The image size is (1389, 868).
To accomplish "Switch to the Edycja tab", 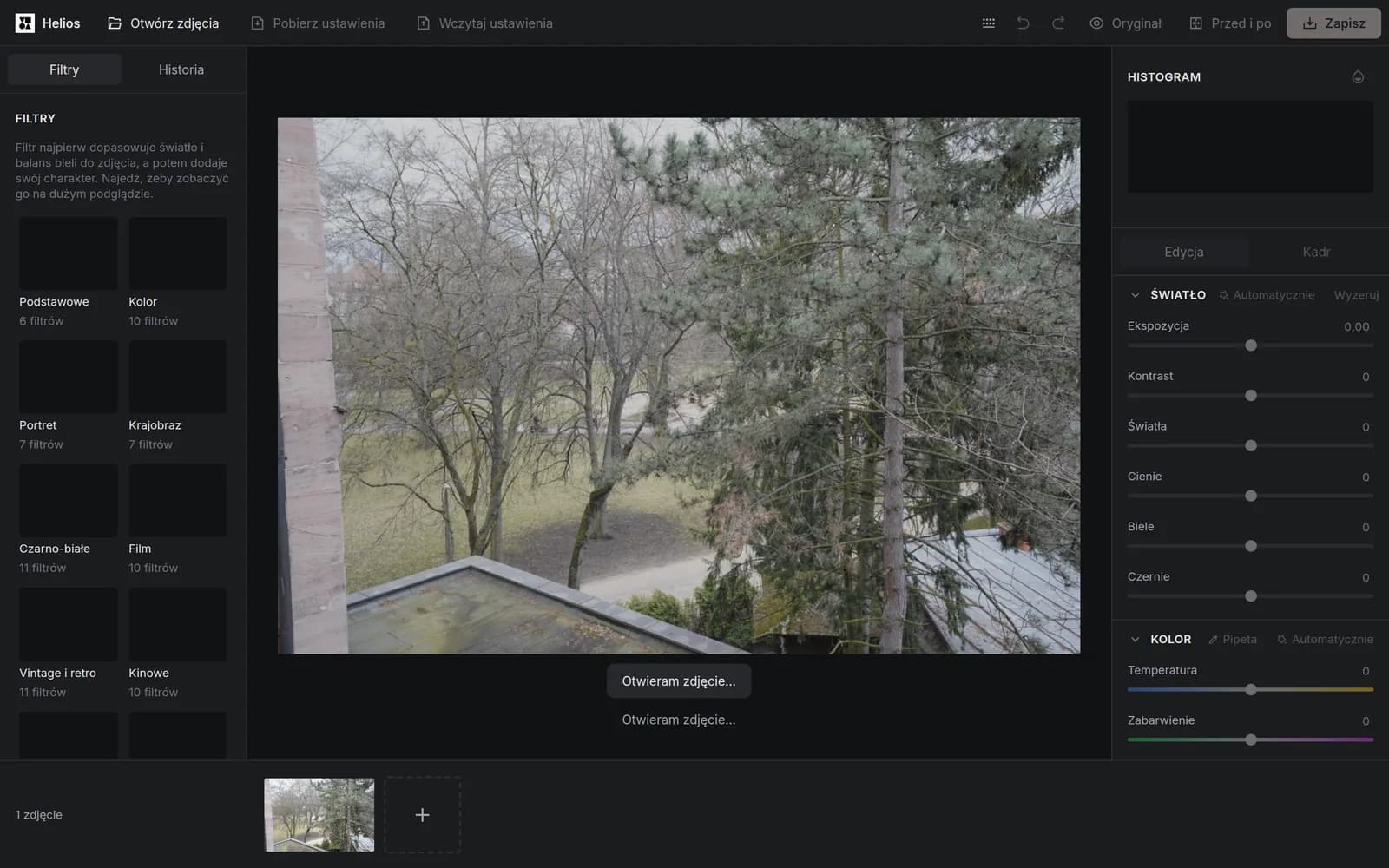I will [x=1183, y=252].
